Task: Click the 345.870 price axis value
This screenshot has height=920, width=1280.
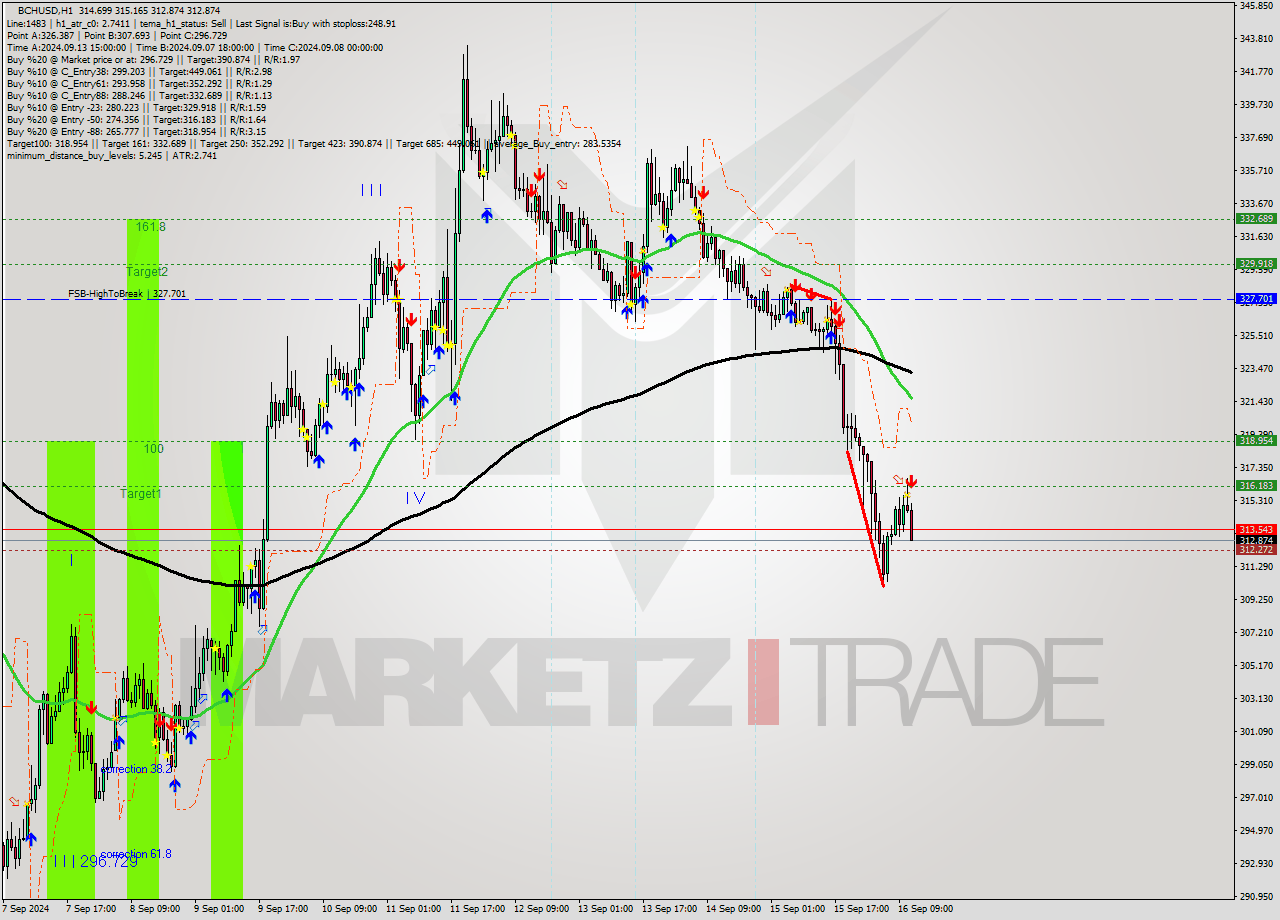Action: (x=1256, y=6)
